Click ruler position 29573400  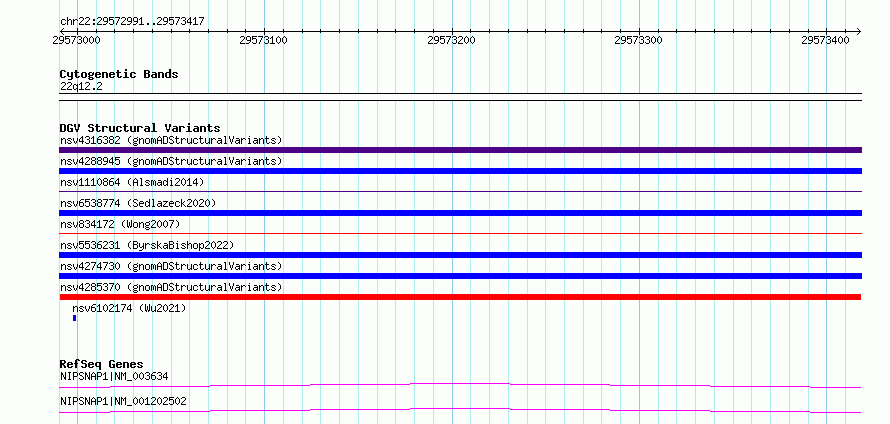tap(825, 40)
